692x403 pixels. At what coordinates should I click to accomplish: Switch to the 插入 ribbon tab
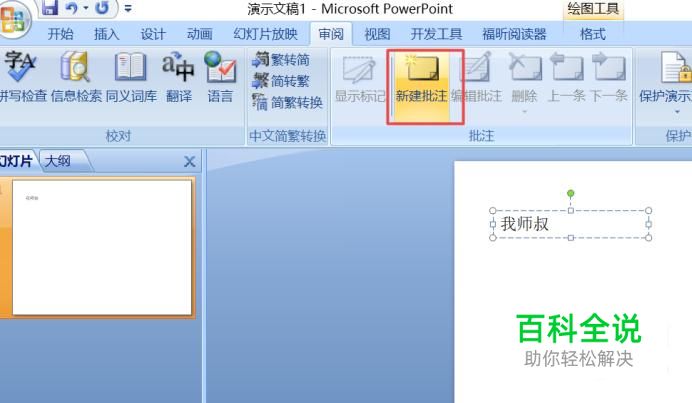(107, 34)
